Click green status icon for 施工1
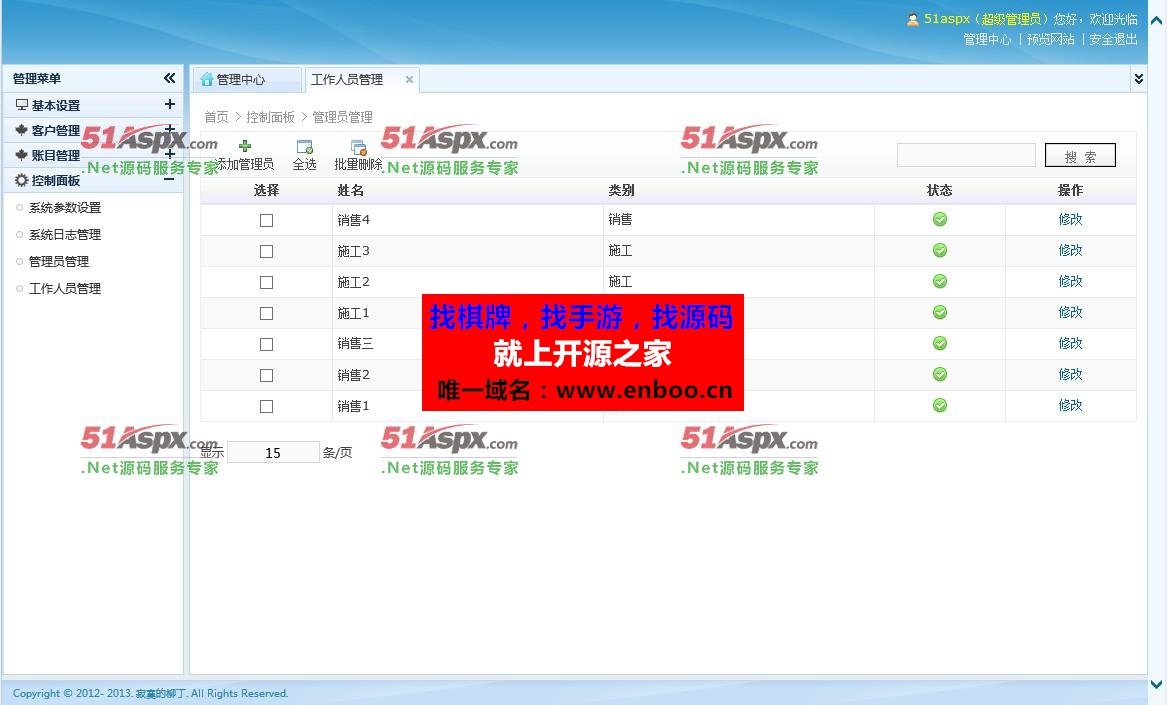This screenshot has width=1167, height=705. (940, 312)
